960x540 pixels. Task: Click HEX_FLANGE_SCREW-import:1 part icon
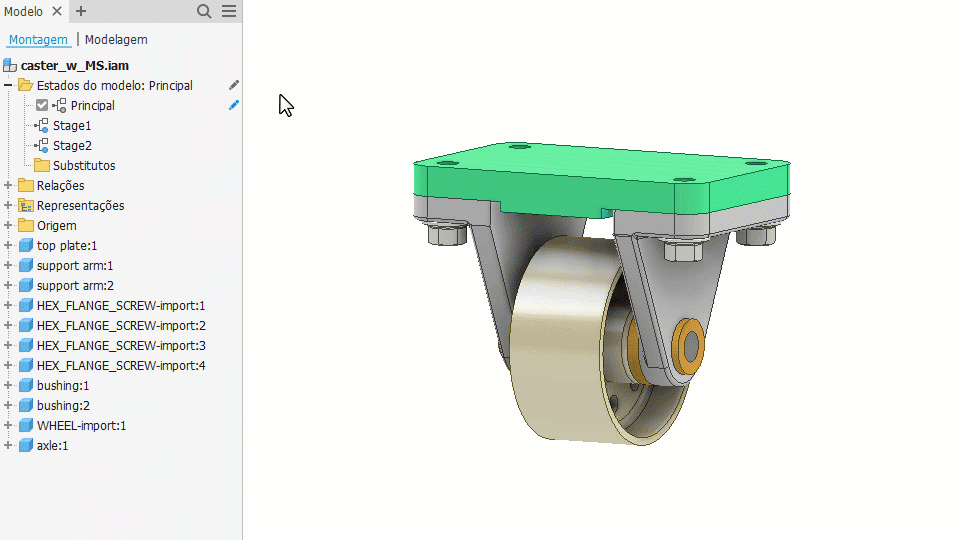[x=26, y=306]
